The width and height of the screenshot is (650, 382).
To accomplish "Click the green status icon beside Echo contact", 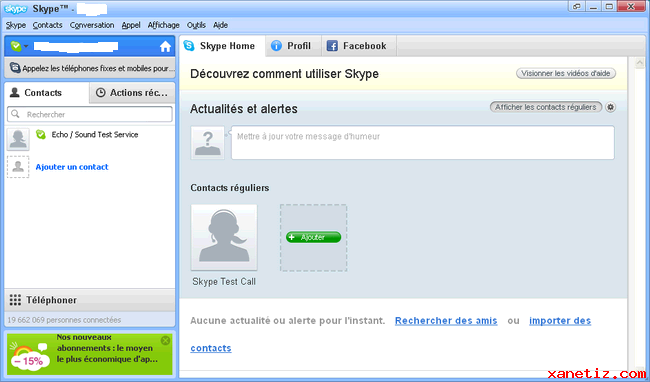I will pyautogui.click(x=41, y=134).
